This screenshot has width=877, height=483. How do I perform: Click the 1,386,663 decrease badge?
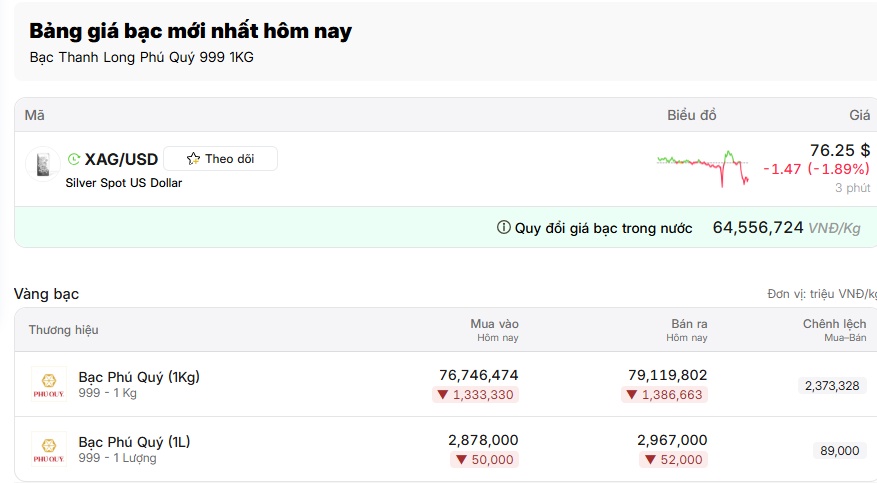coord(664,395)
